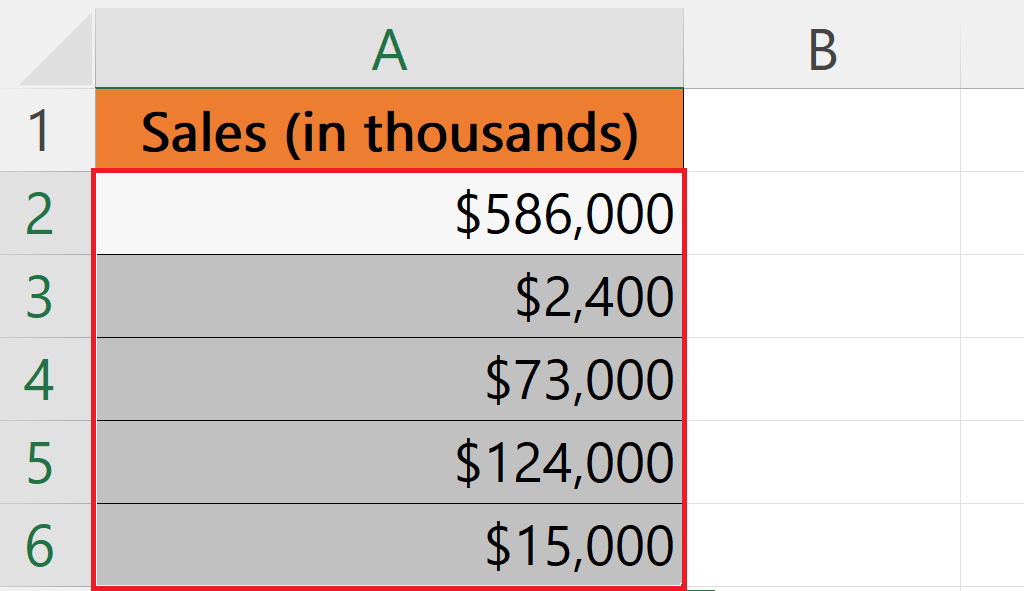Select the cell containing $2,400
Viewport: 1024px width, 591px height.
(390, 295)
